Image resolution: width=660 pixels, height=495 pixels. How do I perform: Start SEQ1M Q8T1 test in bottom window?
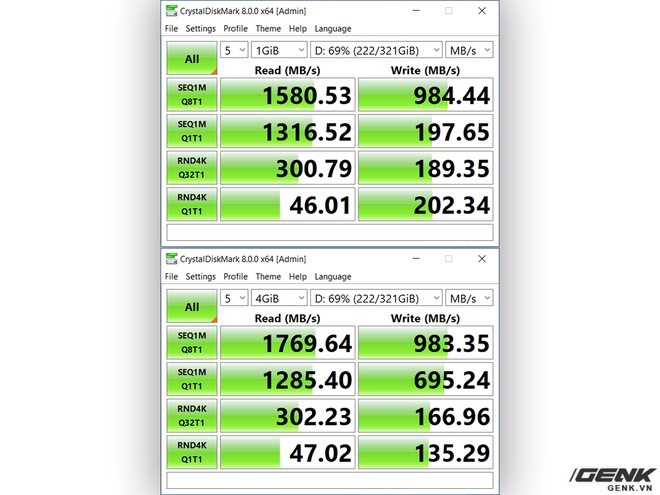pyautogui.click(x=192, y=342)
